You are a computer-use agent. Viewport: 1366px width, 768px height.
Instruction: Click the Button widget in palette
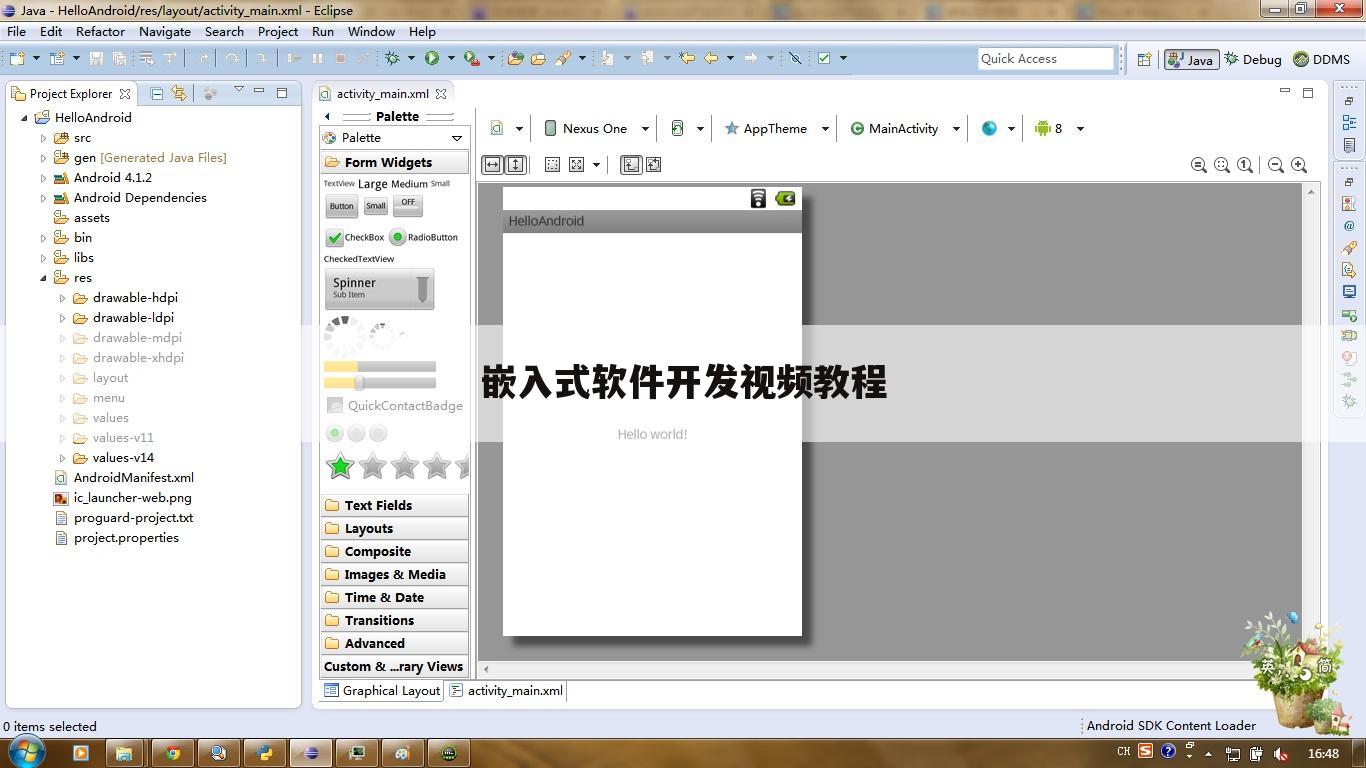pyautogui.click(x=342, y=206)
